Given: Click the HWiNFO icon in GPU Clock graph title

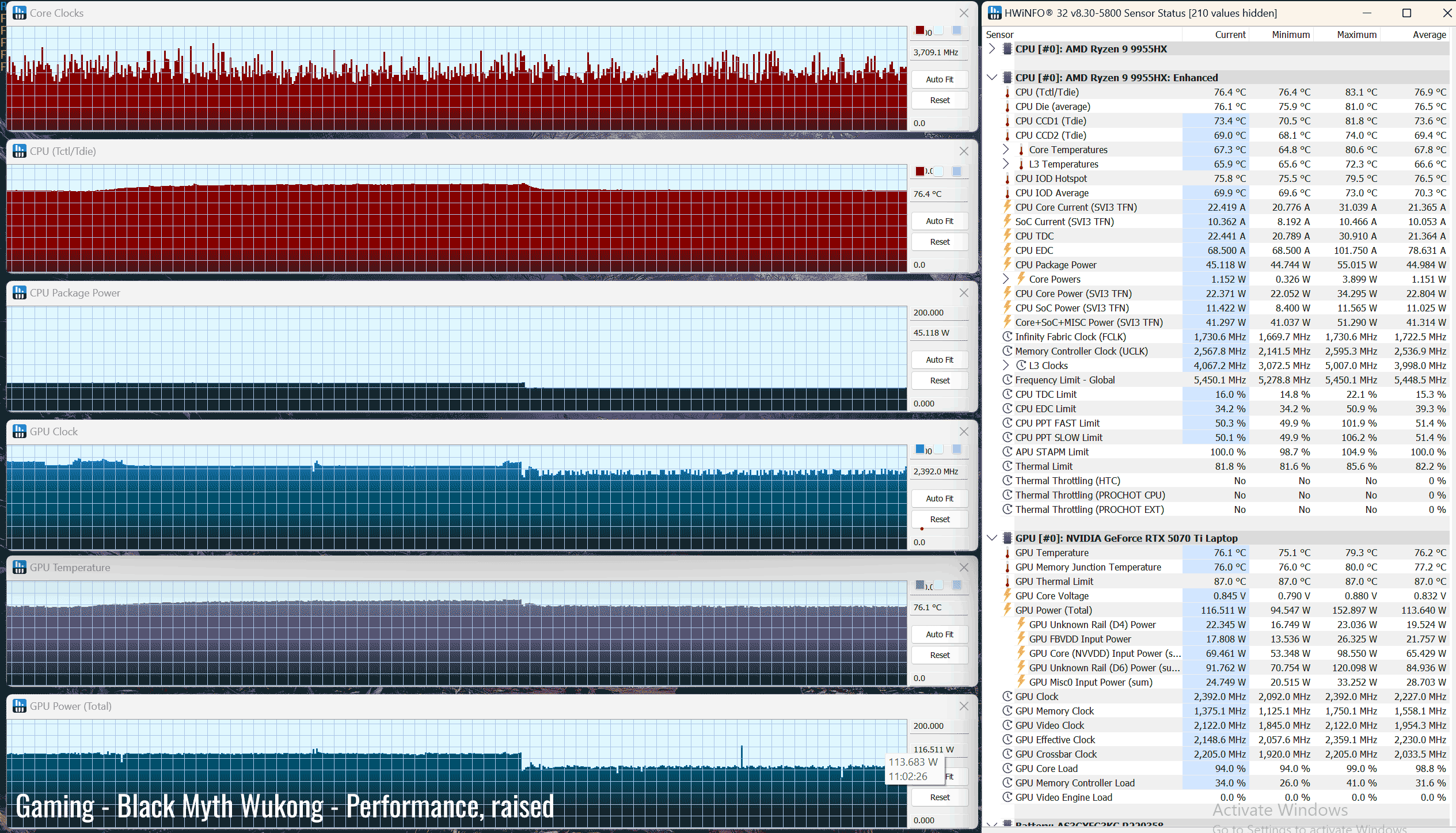Looking at the screenshot, I should pyautogui.click(x=19, y=431).
